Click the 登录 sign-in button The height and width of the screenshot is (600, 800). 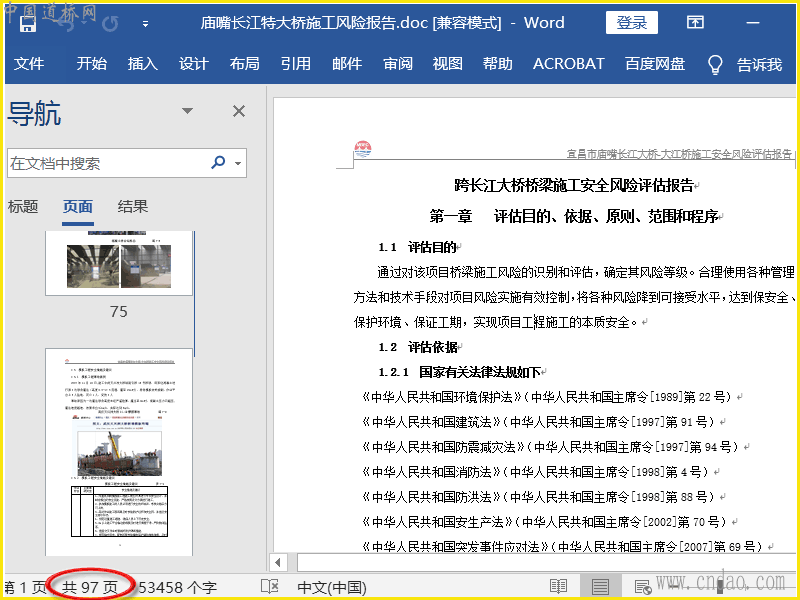tap(631, 22)
